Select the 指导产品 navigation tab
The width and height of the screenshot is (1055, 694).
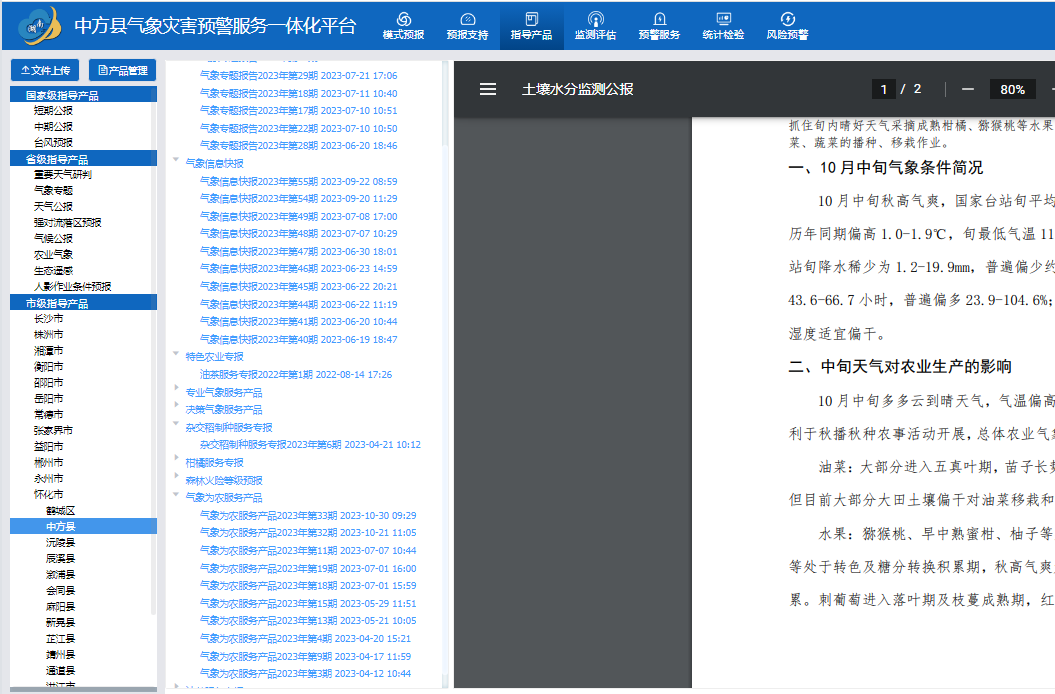click(531, 26)
